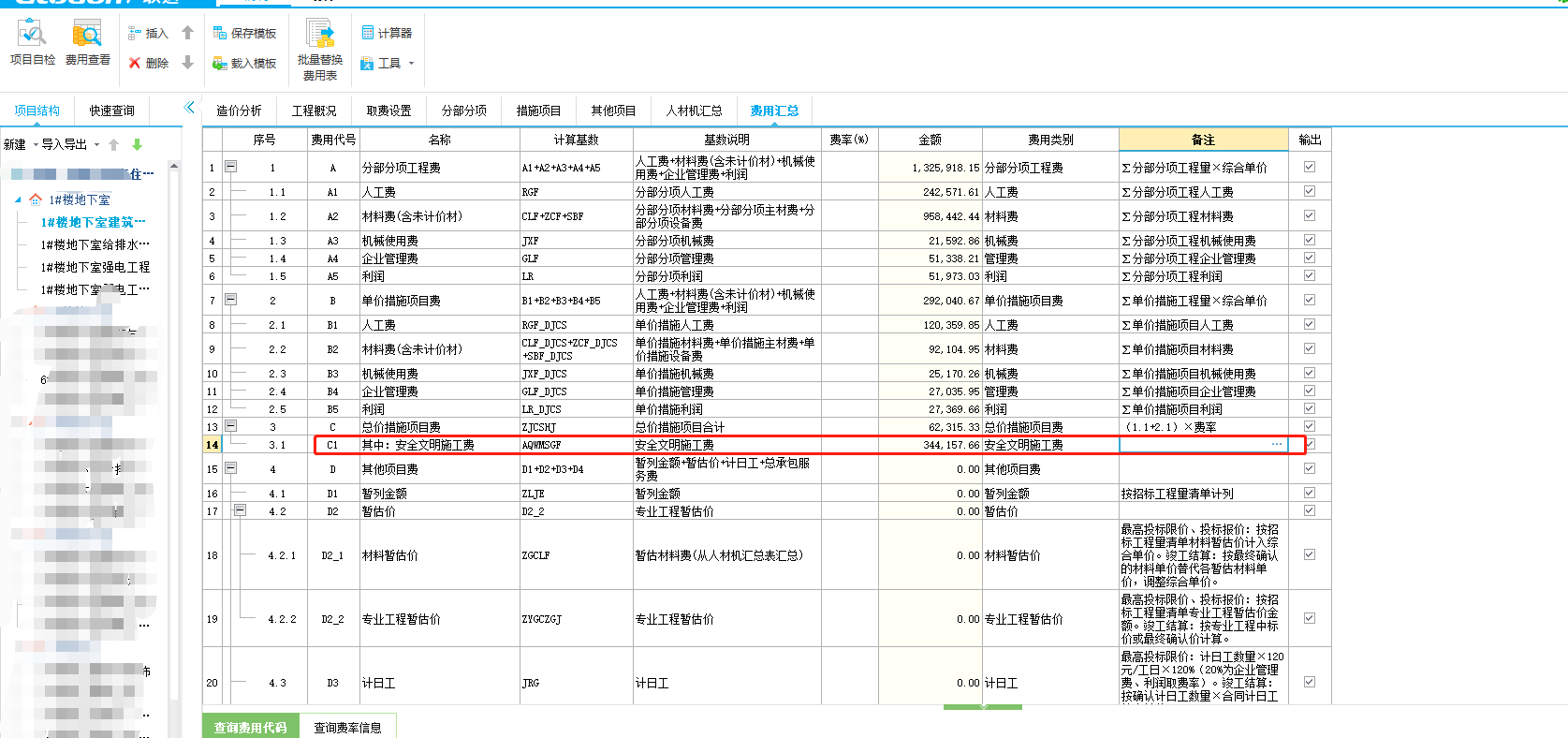Viewport: 1568px width, 738px height.
Task: Click the 备注 column header
Action: (x=1203, y=140)
